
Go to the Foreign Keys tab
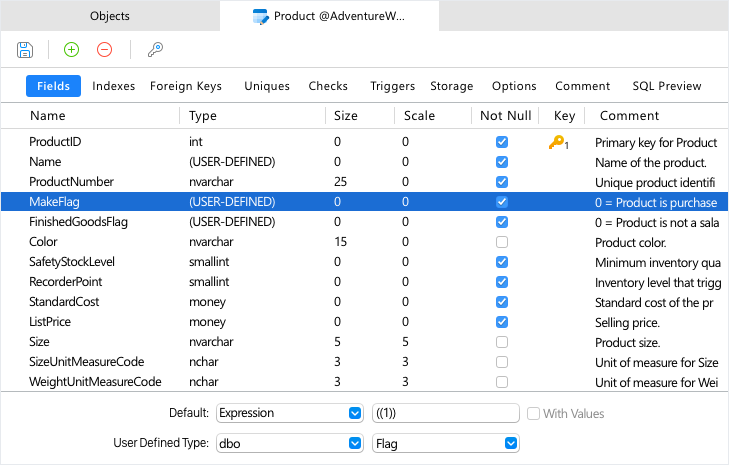(186, 86)
